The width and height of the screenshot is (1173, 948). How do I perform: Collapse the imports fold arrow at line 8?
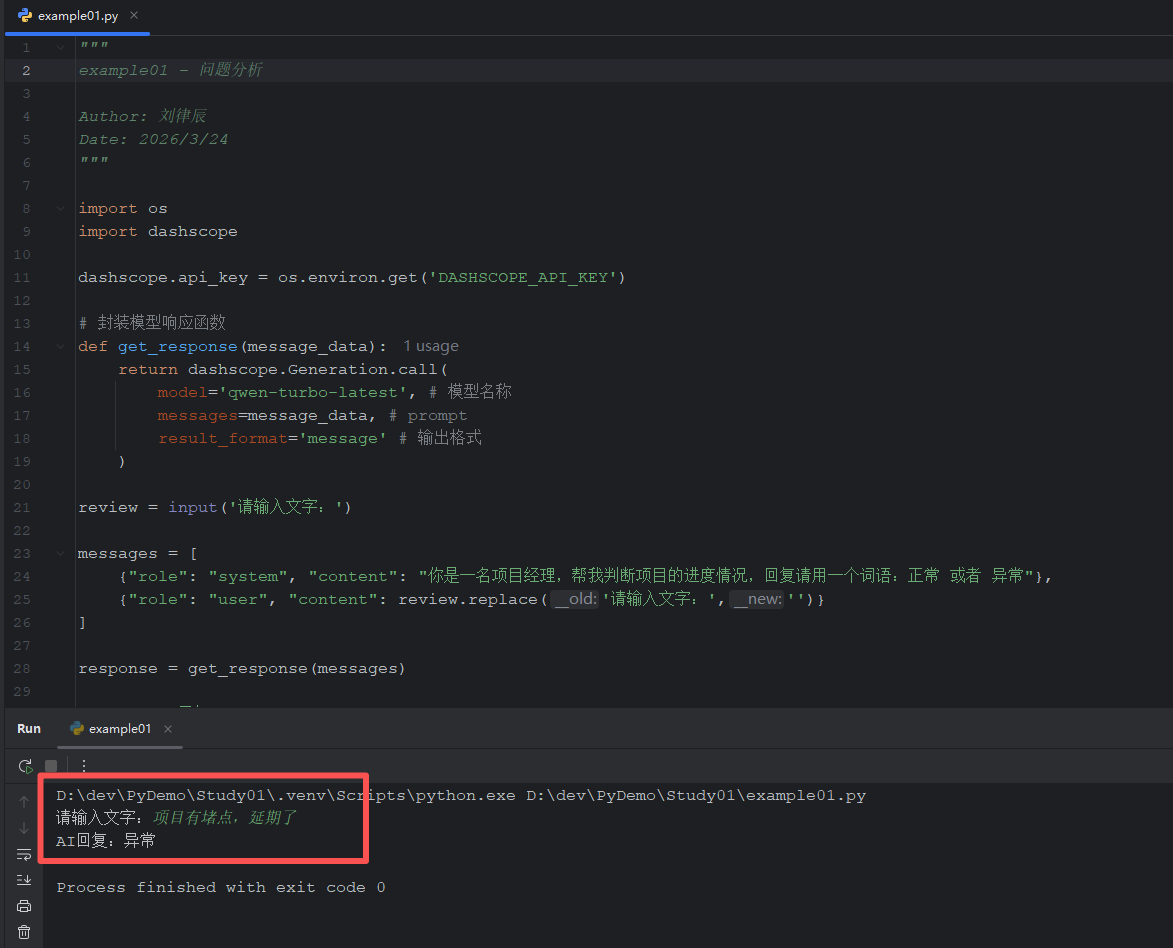[x=61, y=208]
